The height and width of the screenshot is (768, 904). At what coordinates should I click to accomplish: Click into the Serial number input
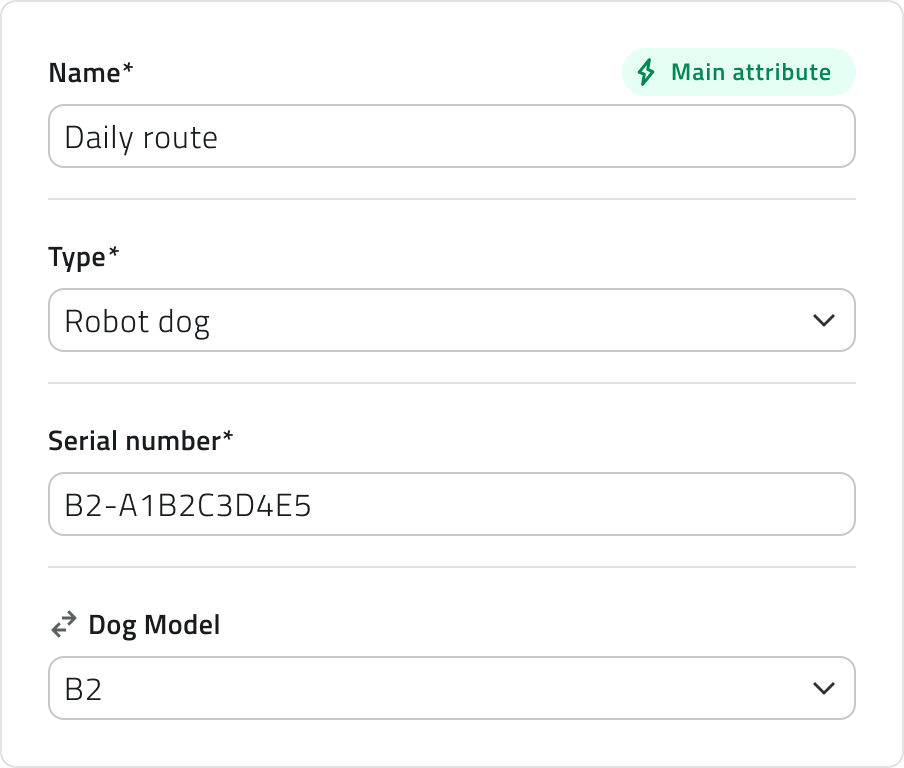click(x=451, y=504)
